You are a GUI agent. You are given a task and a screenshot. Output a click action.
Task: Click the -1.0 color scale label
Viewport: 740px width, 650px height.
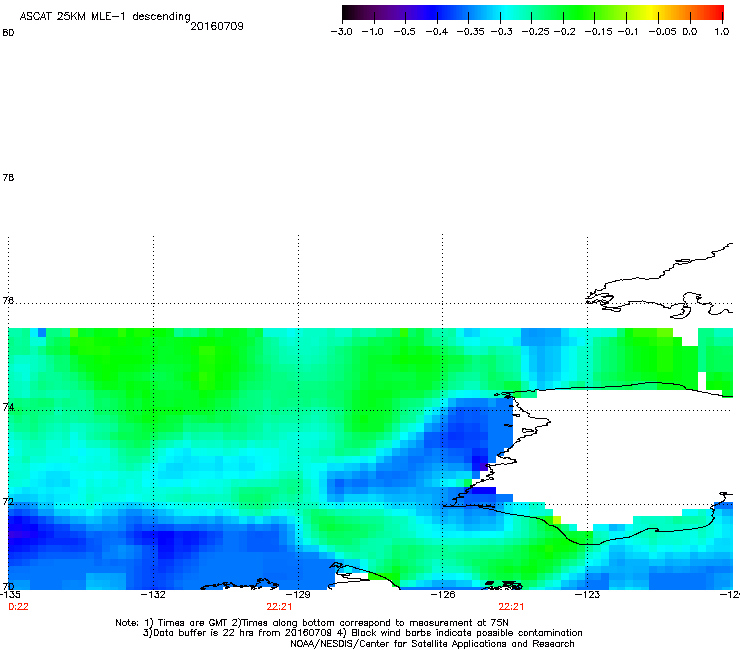[x=372, y=32]
